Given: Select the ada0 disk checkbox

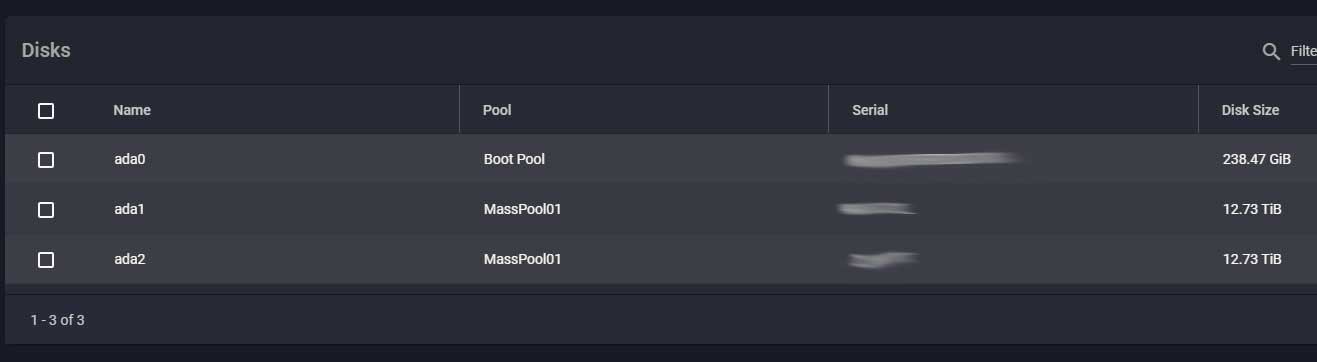Looking at the screenshot, I should (x=46, y=160).
